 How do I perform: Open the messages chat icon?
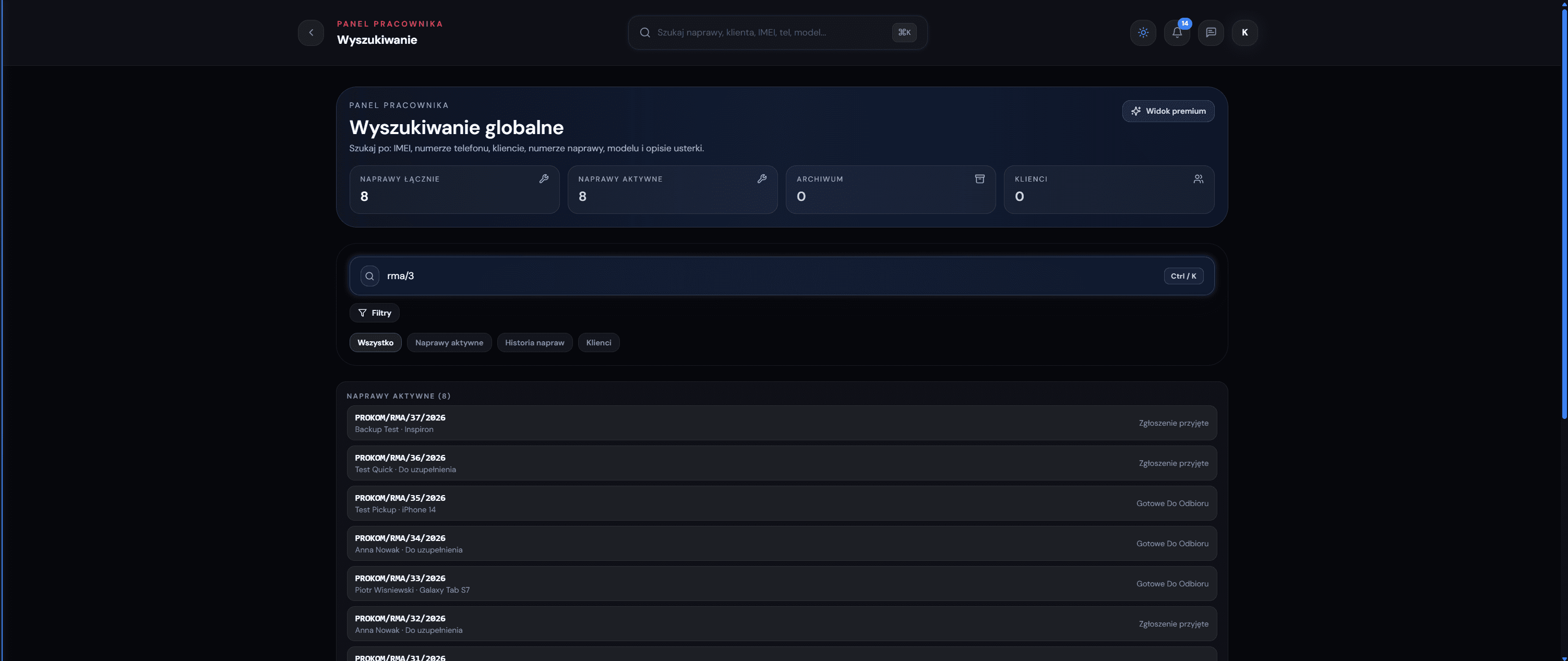click(1211, 32)
